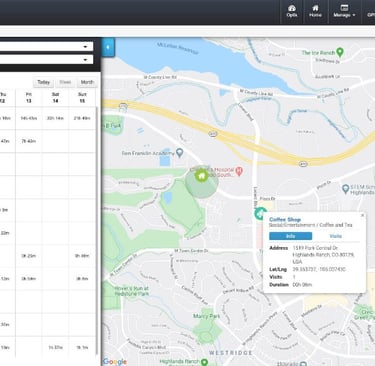Close the Coffee Shop info popup
The width and height of the screenshot is (375, 366).
pos(362,215)
